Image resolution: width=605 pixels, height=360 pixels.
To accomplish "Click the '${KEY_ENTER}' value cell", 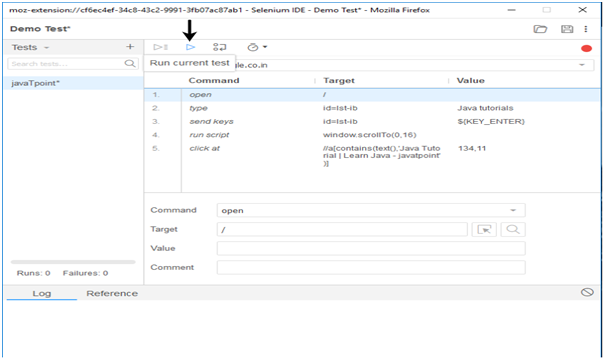I will (x=491, y=122).
